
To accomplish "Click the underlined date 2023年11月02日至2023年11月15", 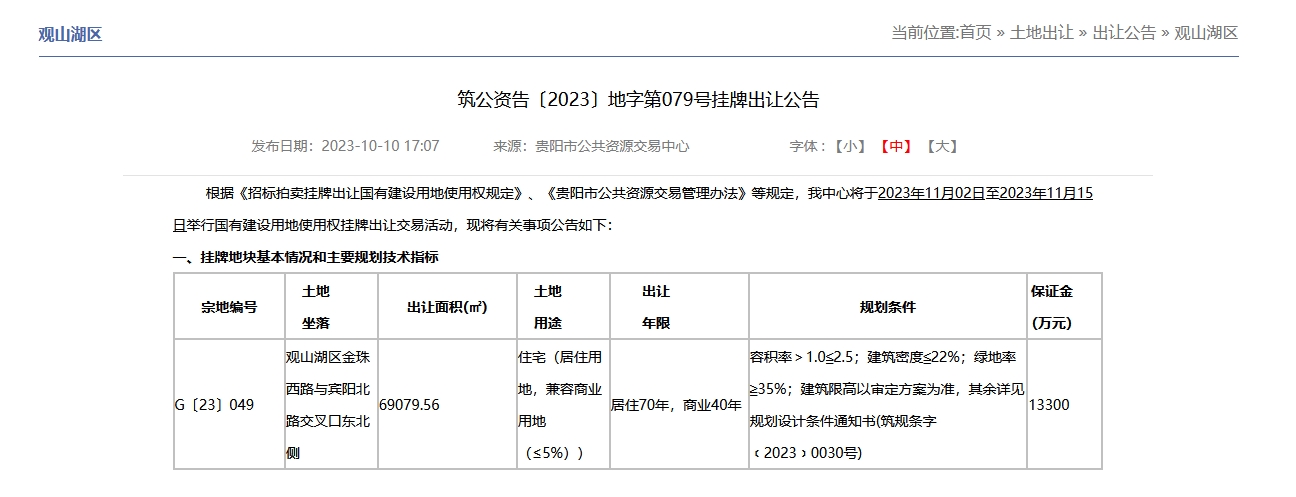I will (x=985, y=193).
